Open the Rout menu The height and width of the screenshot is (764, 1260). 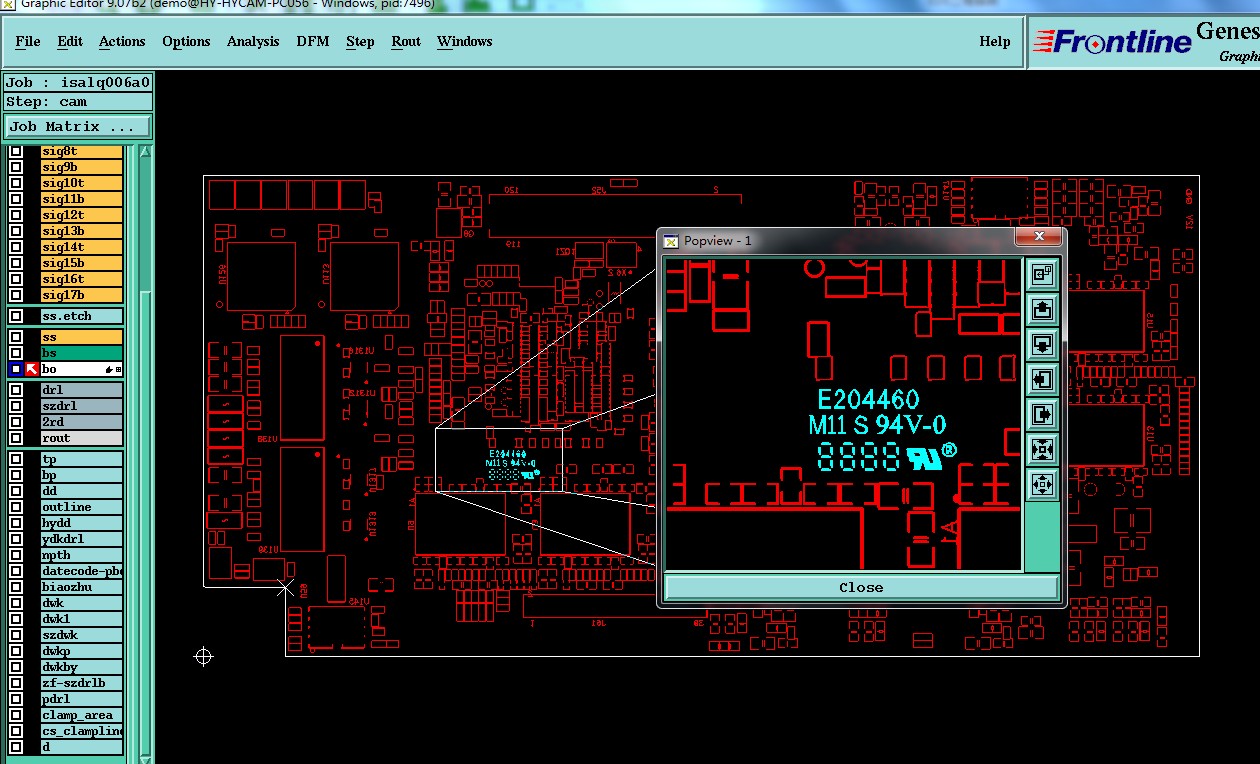(x=406, y=41)
